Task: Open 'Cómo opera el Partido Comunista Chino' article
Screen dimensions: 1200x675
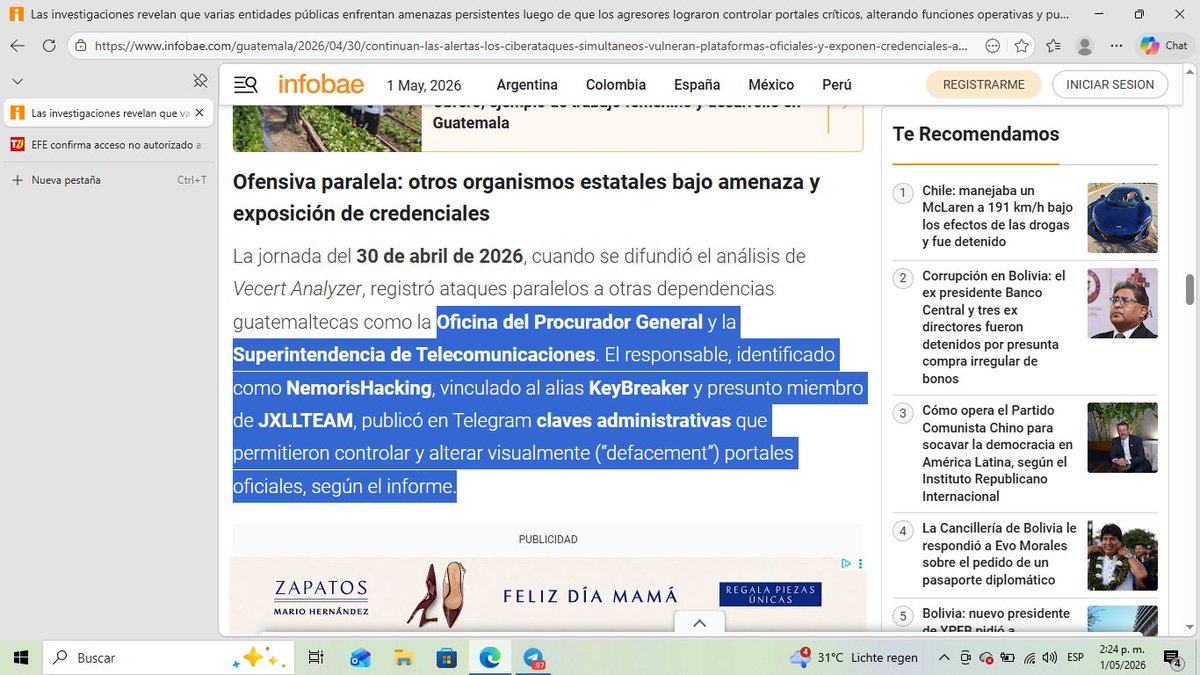Action: click(x=997, y=453)
